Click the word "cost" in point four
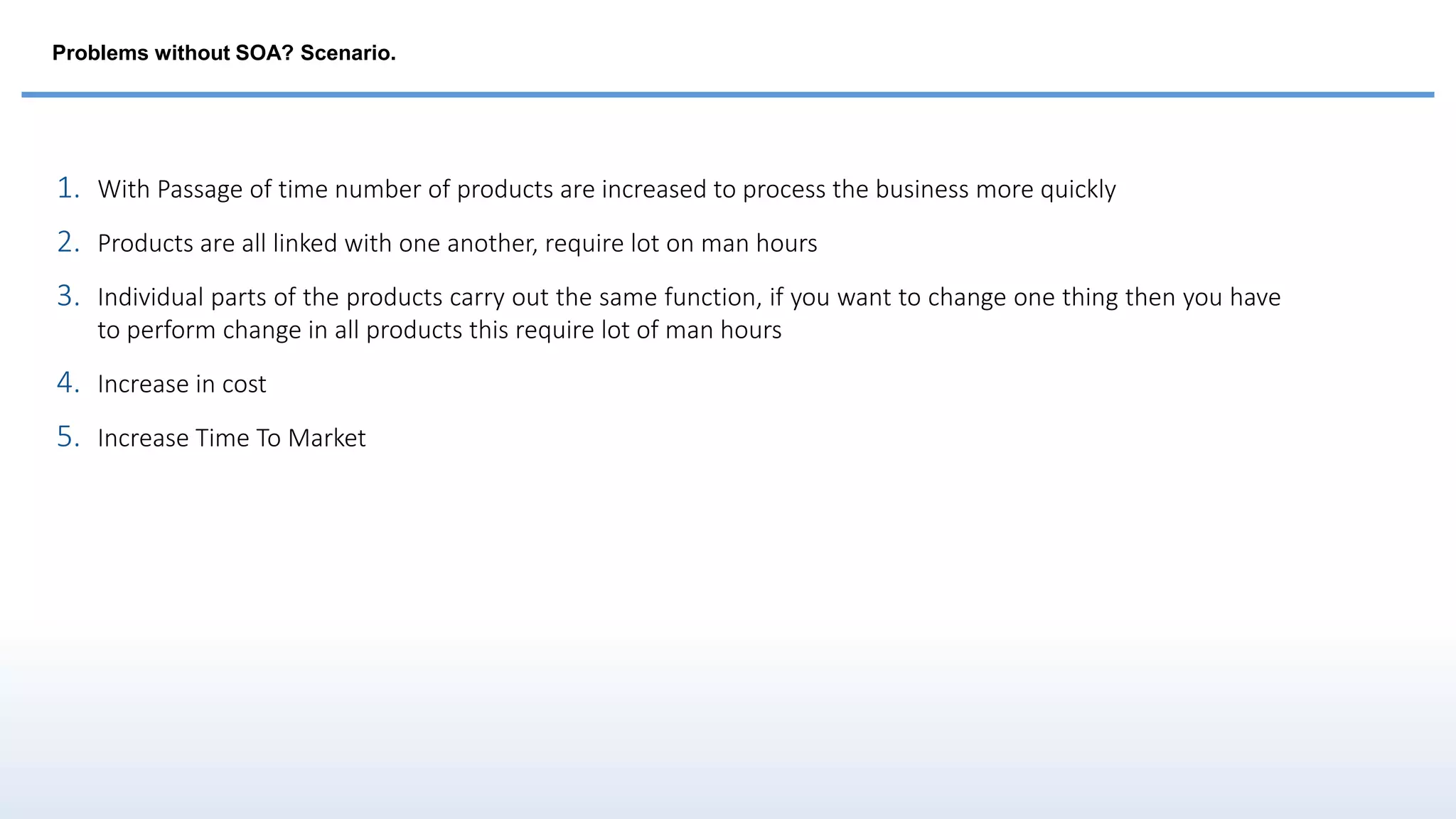 244,384
